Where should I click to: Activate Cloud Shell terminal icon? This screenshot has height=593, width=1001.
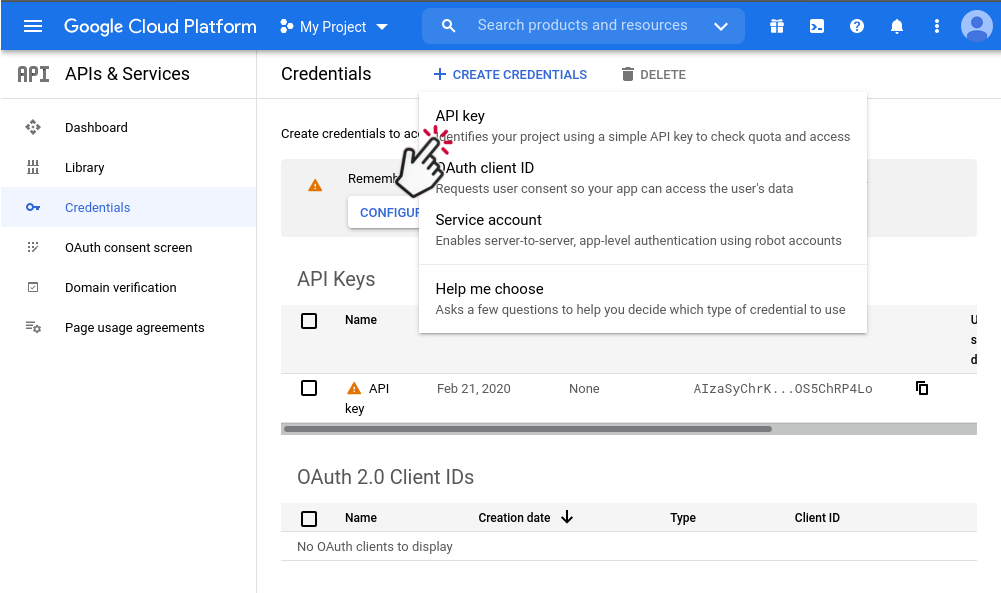pos(817,26)
